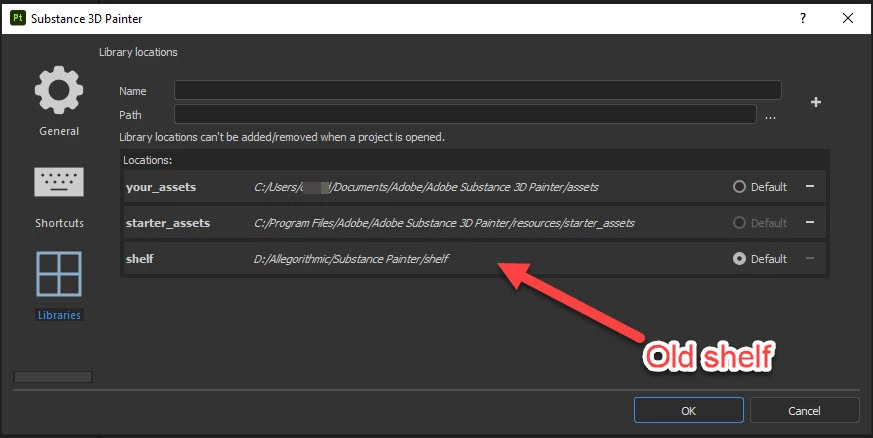Select the Libraries grid icon

[x=59, y=274]
